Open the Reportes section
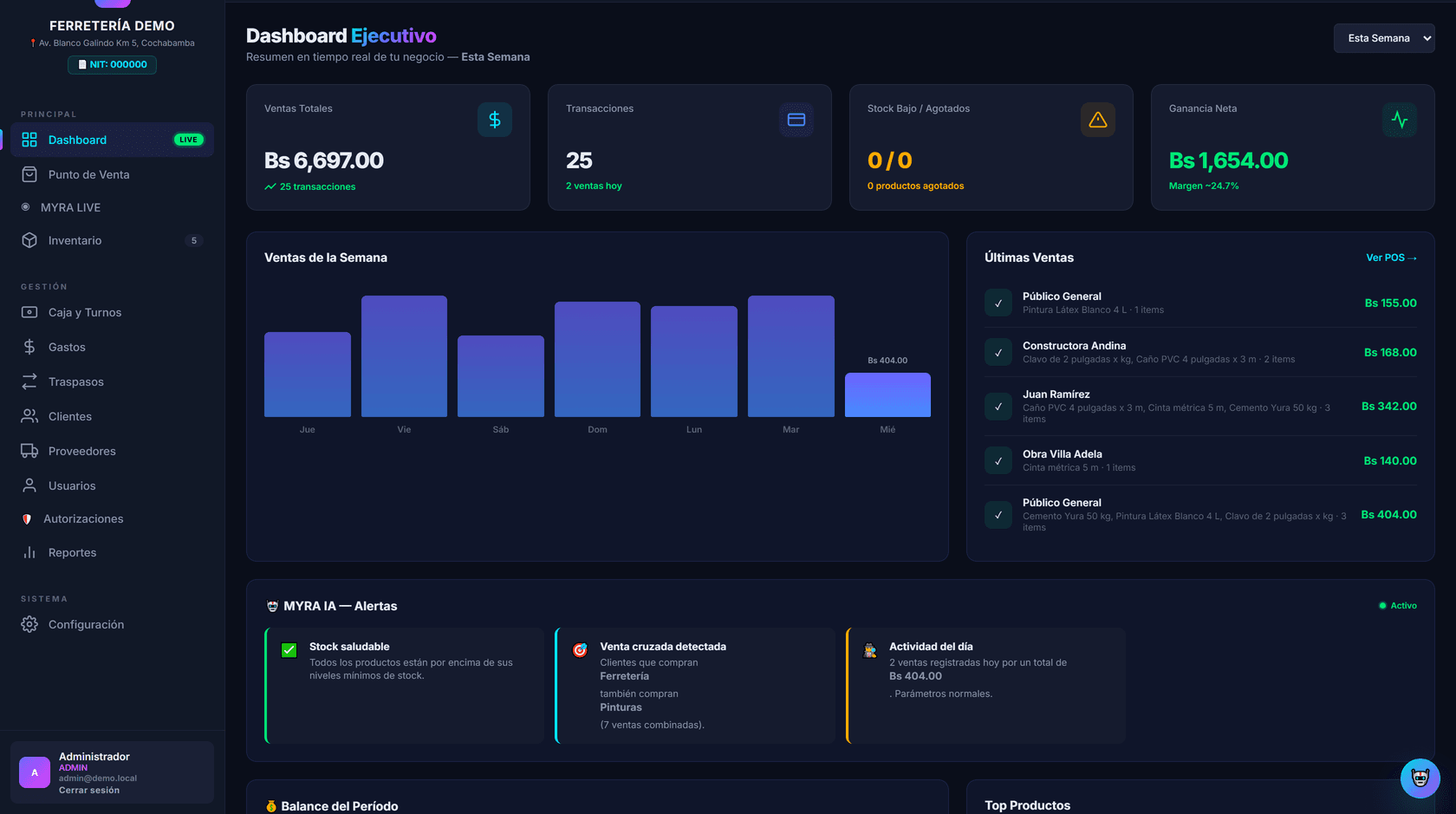 point(112,552)
